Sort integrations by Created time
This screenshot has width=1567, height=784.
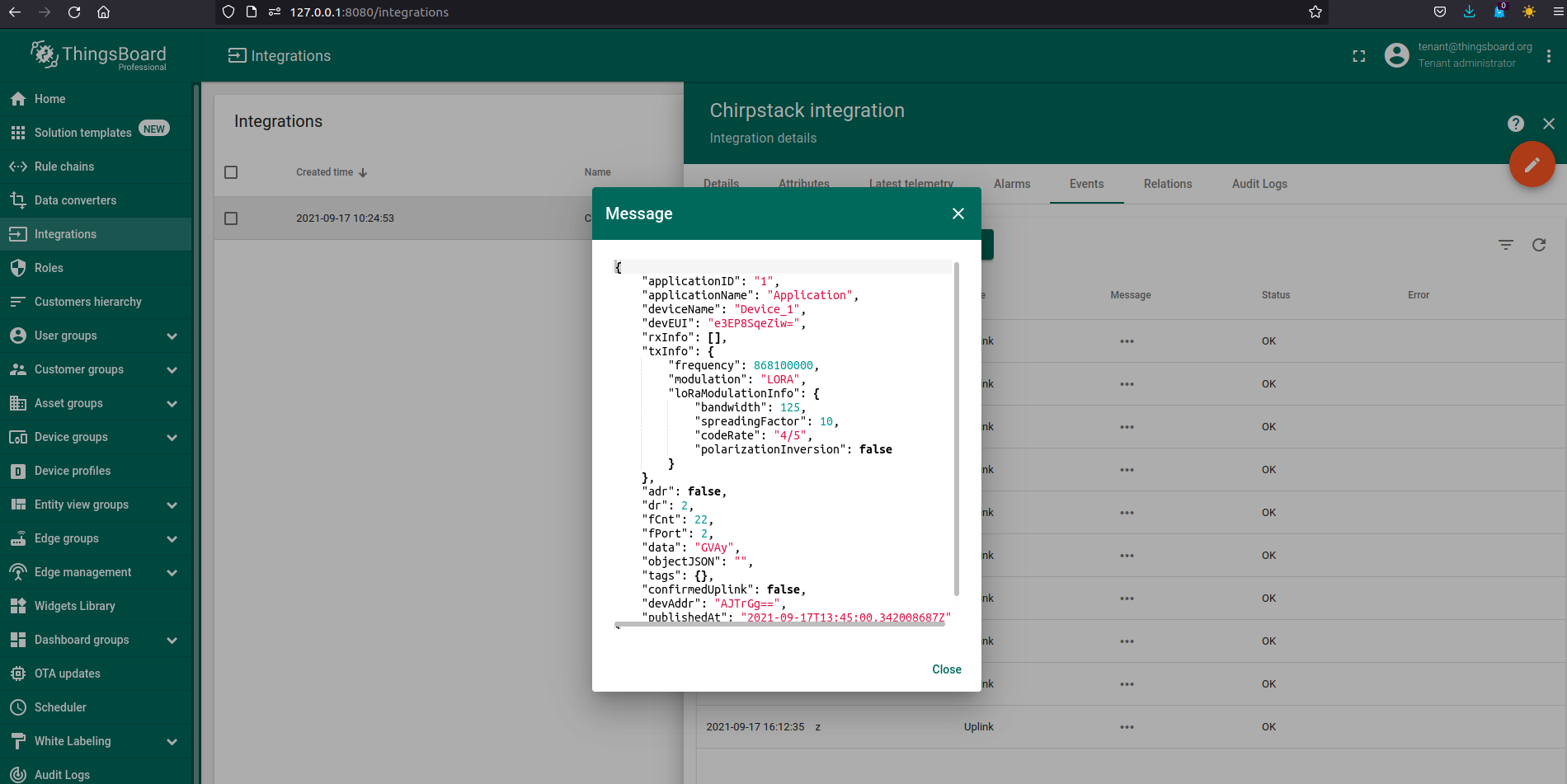331,172
